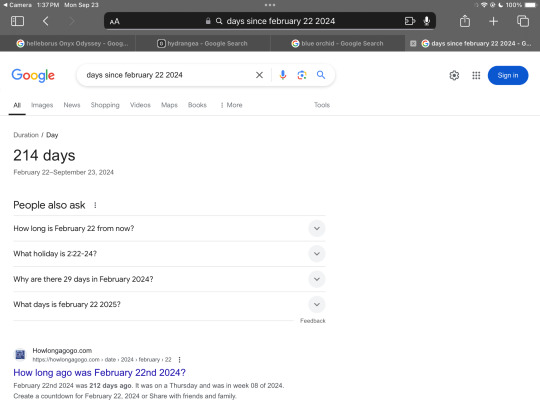Click the Feedback link

[313, 321]
